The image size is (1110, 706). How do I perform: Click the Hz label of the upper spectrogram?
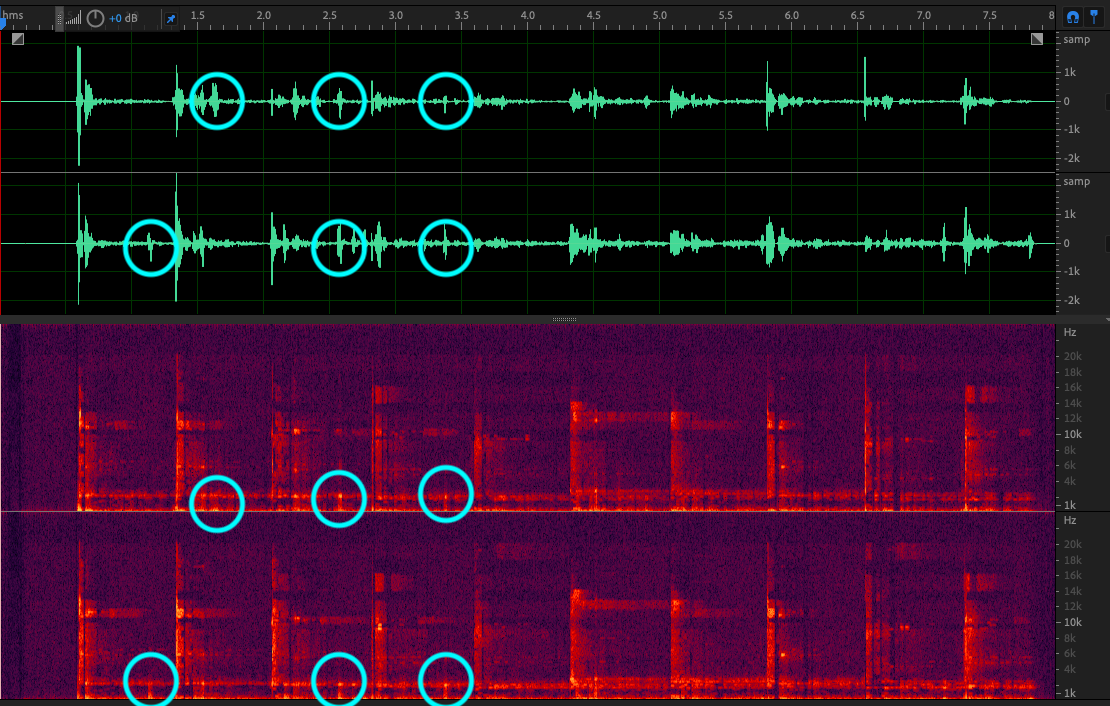pyautogui.click(x=1070, y=332)
